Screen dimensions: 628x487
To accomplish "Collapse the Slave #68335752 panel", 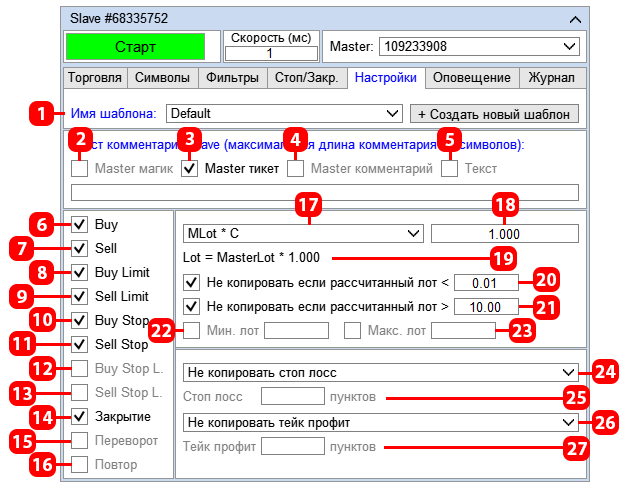I will click(575, 20).
